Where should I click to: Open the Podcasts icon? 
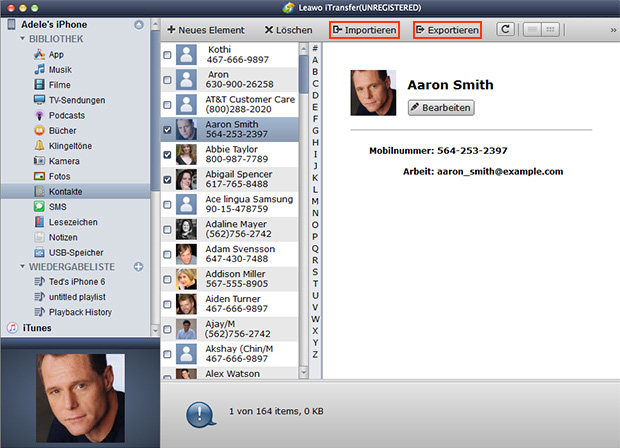click(x=39, y=115)
